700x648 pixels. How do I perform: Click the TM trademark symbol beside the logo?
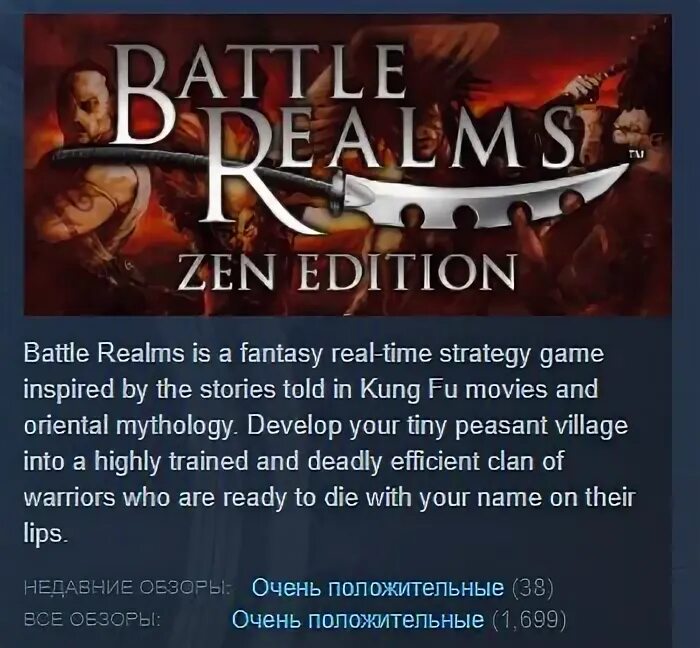[x=635, y=155]
